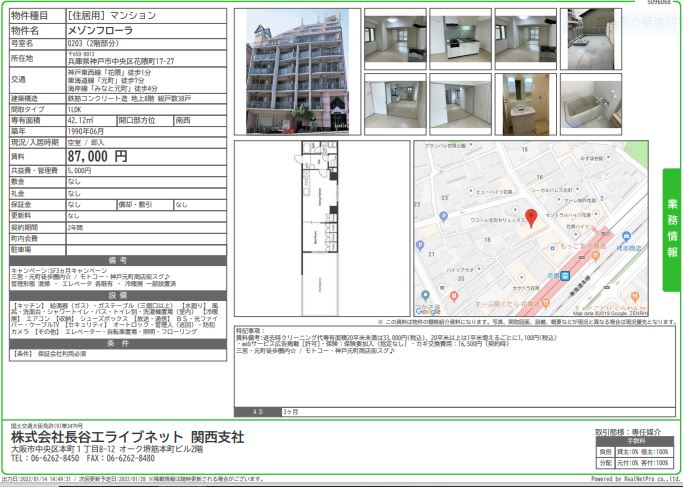Click the occupancy status 空室 / 即入
This screenshot has width=683, height=487.
click(x=86, y=142)
